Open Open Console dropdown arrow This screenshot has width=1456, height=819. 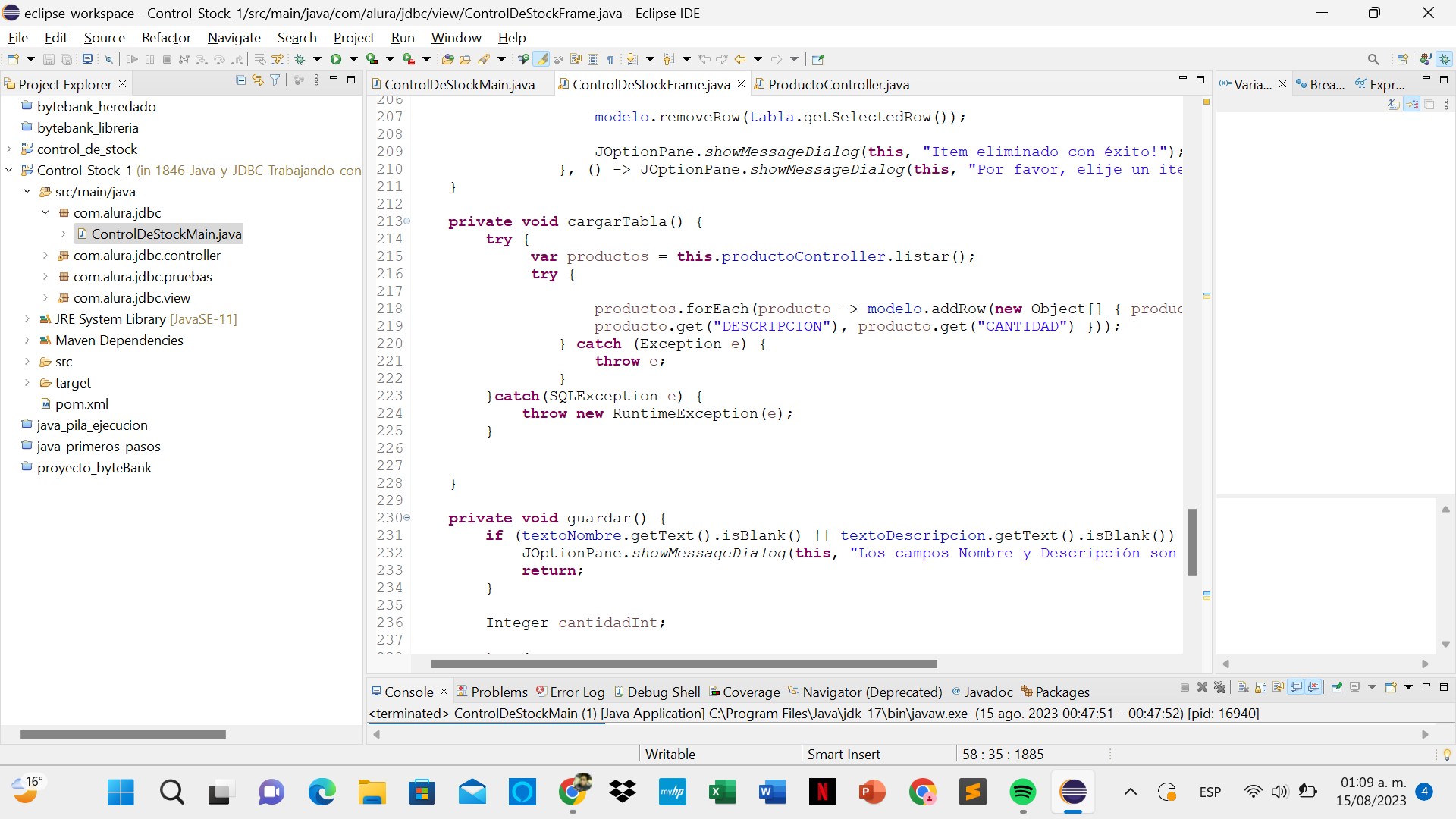[x=1408, y=687]
